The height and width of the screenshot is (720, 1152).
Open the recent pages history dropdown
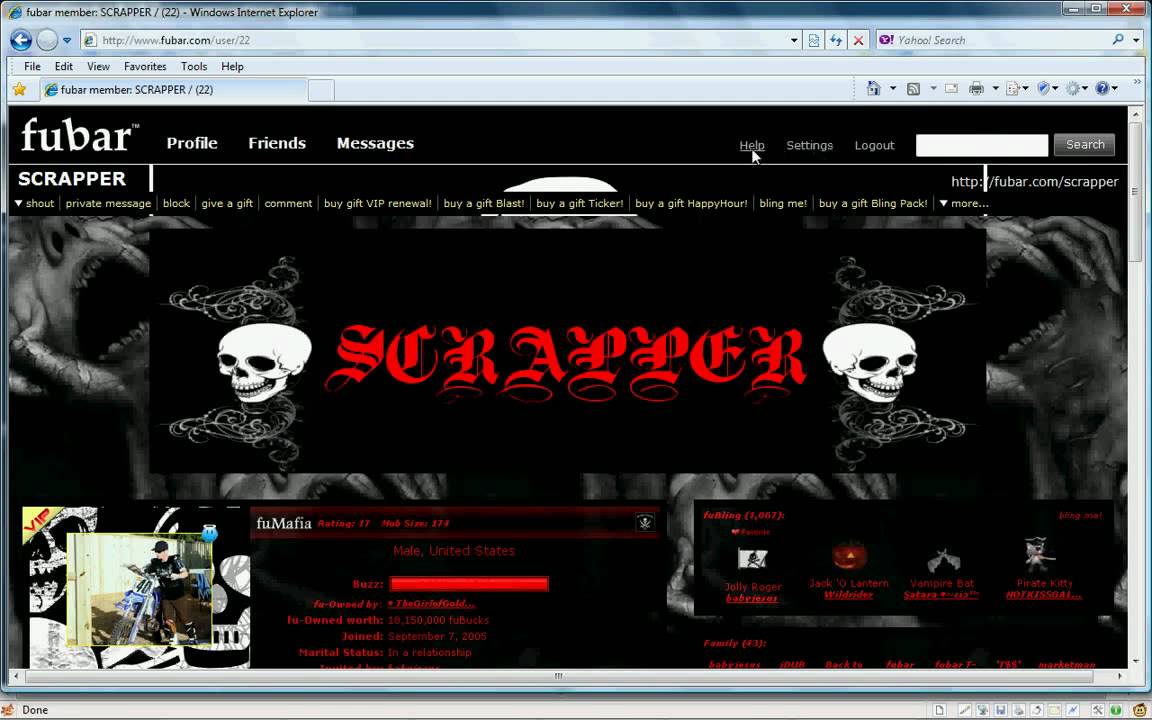tap(67, 40)
